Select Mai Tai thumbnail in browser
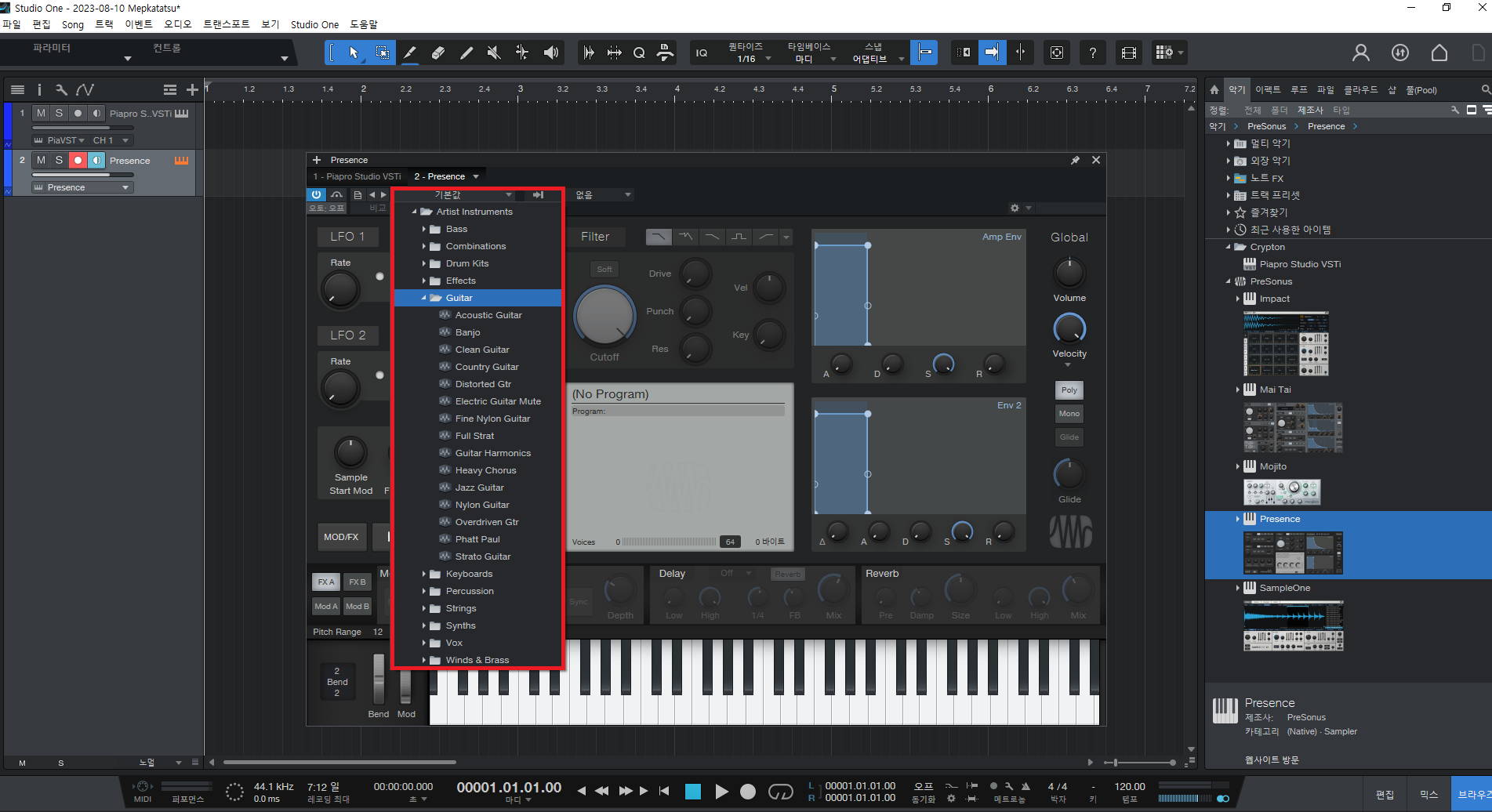Image resolution: width=1492 pixels, height=812 pixels. coord(1293,427)
